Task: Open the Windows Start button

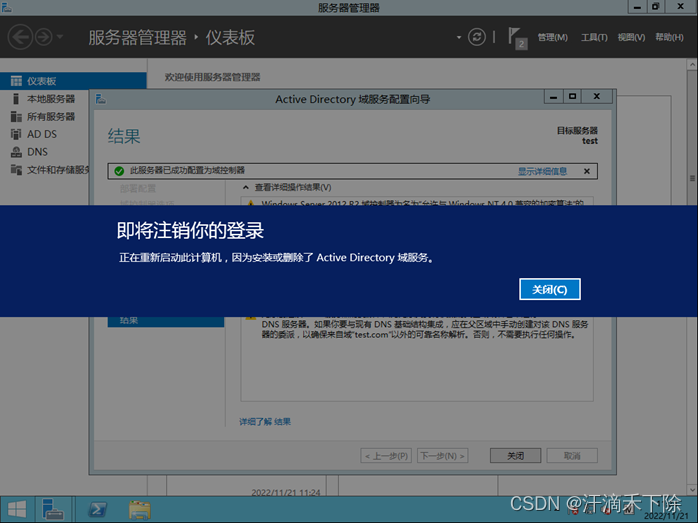Action: click(x=17, y=509)
